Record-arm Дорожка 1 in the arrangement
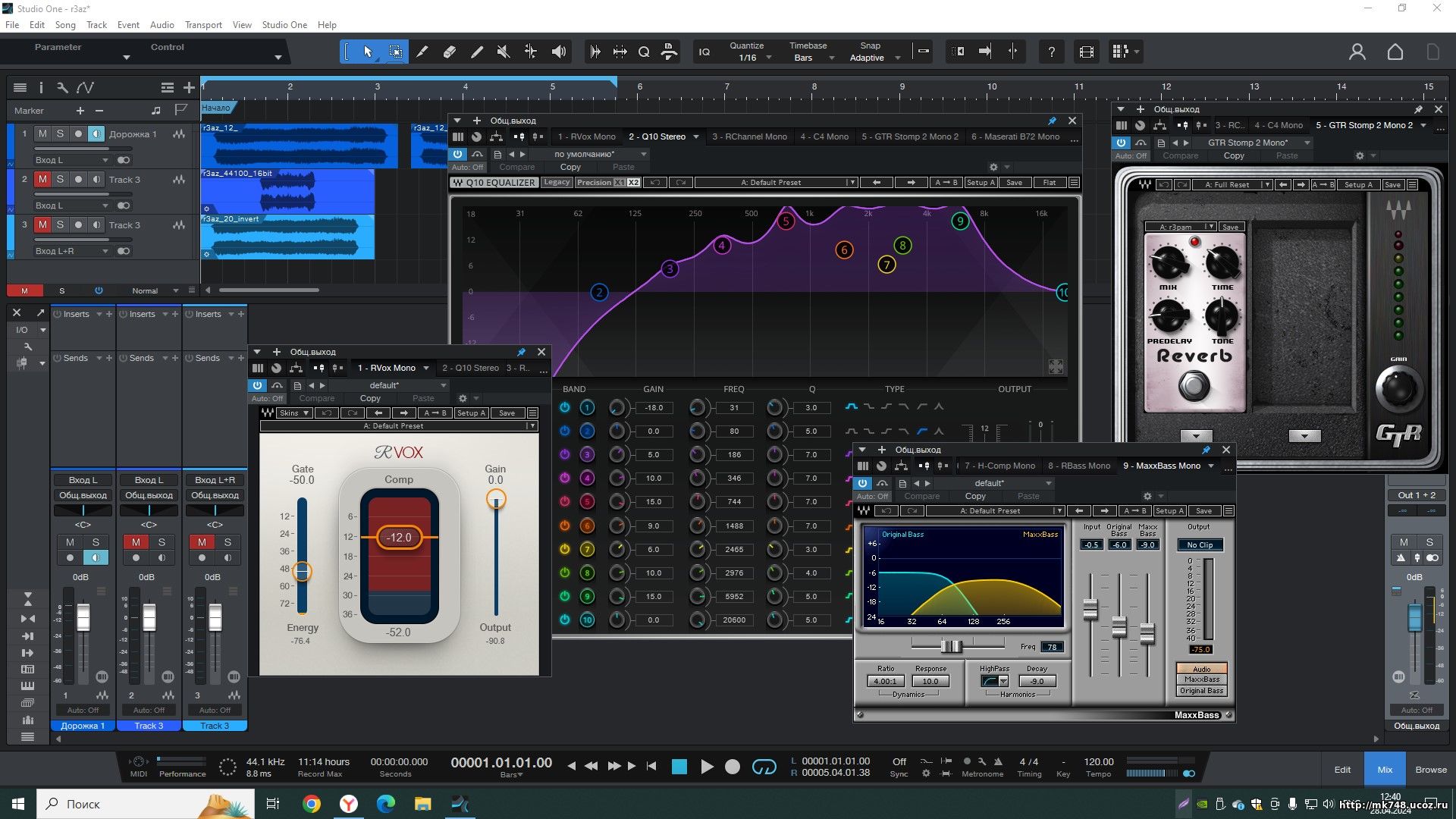Screen dimensions: 1456x819 [x=78, y=134]
